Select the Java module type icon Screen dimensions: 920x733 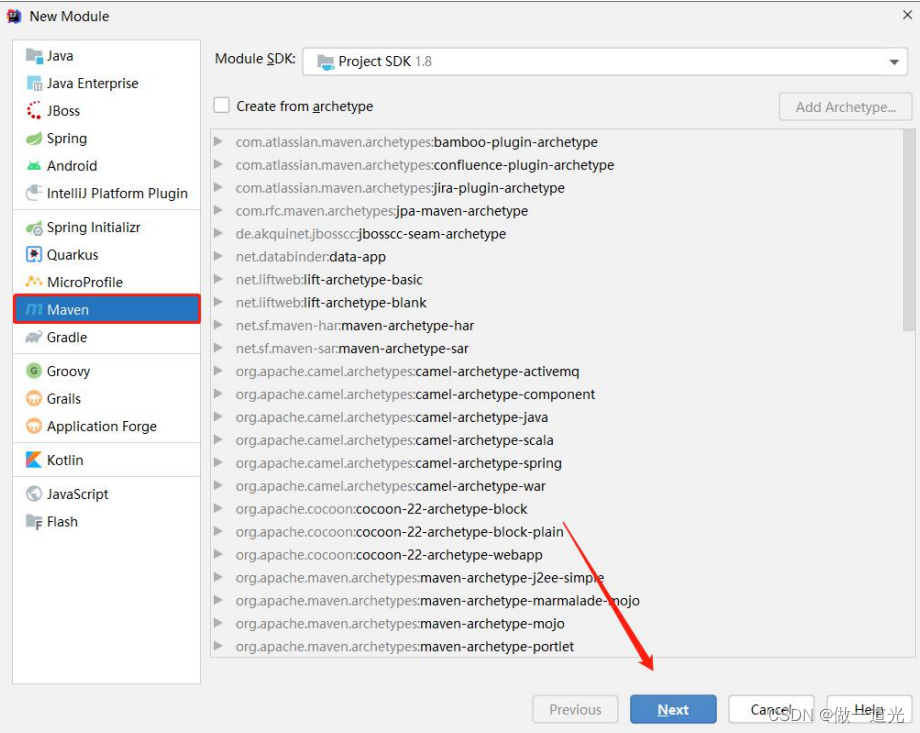pos(34,56)
